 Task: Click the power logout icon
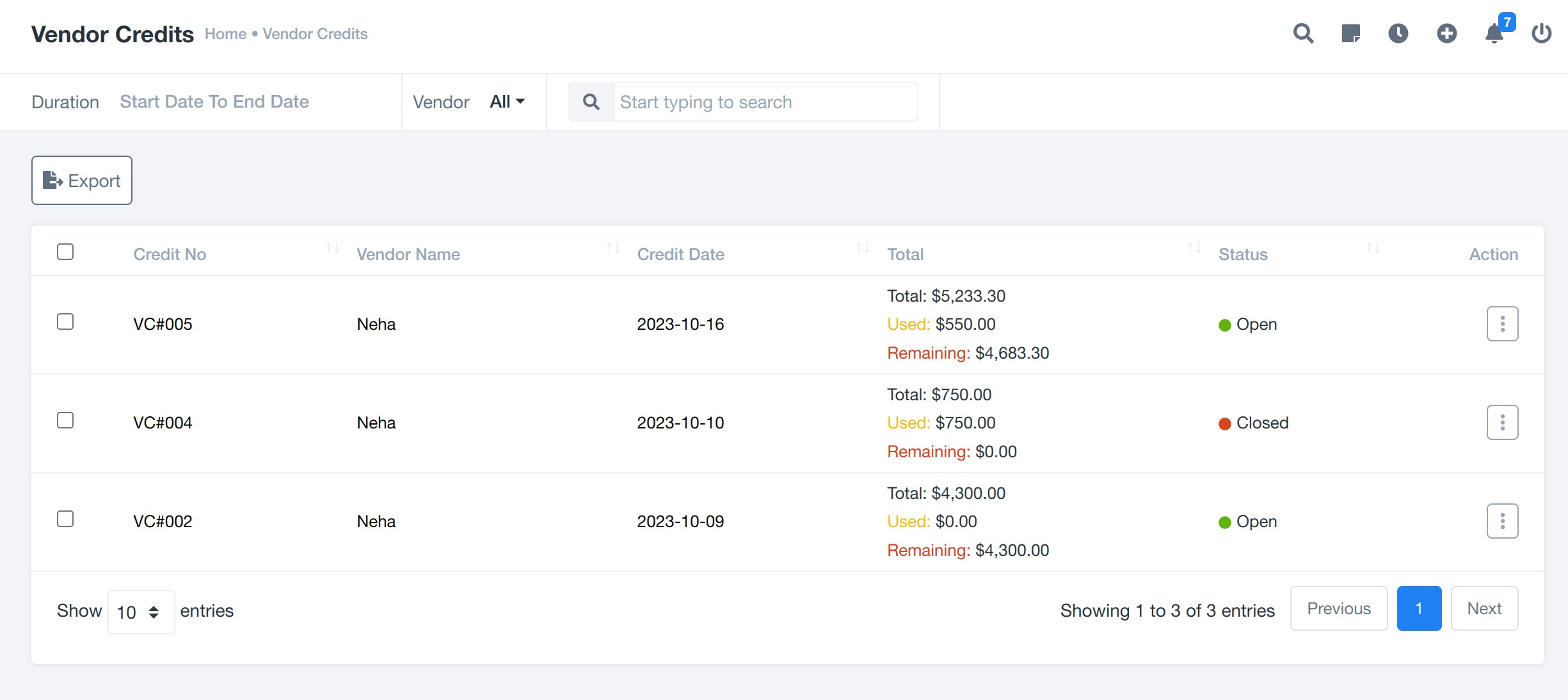1541,33
